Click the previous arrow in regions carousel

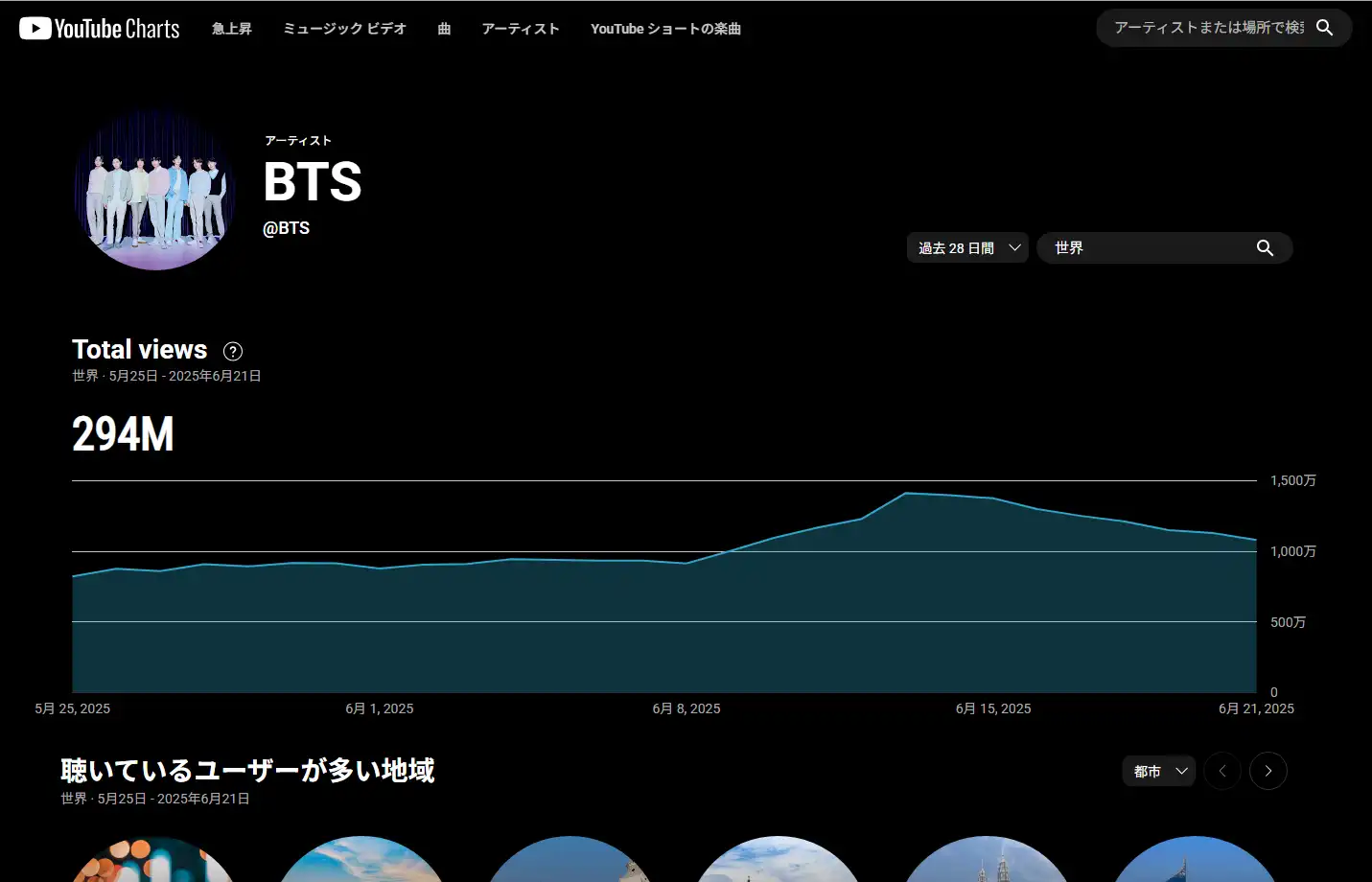pos(1222,771)
